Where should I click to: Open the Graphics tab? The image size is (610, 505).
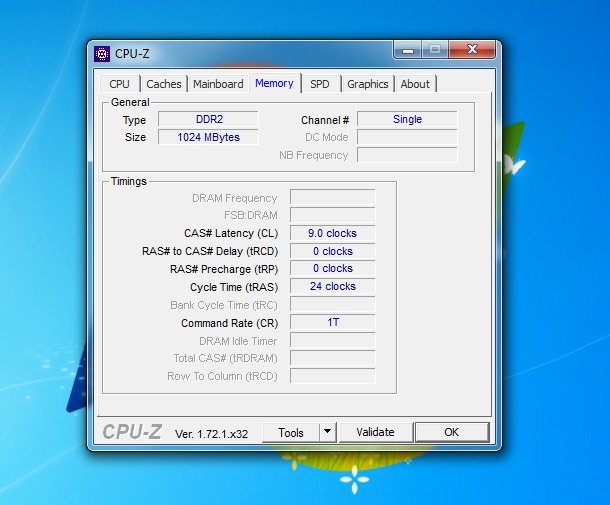(x=368, y=84)
